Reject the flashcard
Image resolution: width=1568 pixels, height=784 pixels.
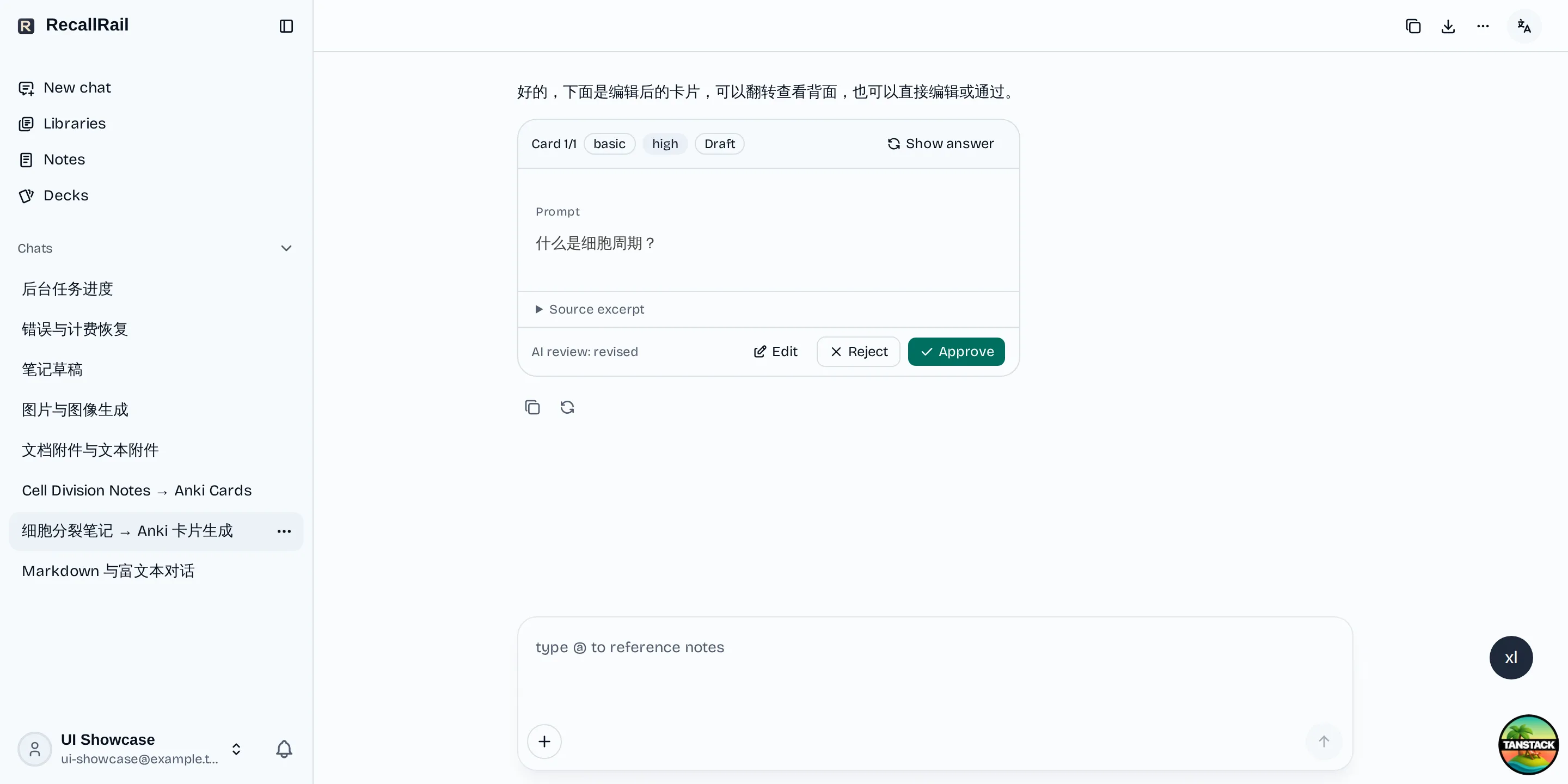pyautogui.click(x=858, y=352)
